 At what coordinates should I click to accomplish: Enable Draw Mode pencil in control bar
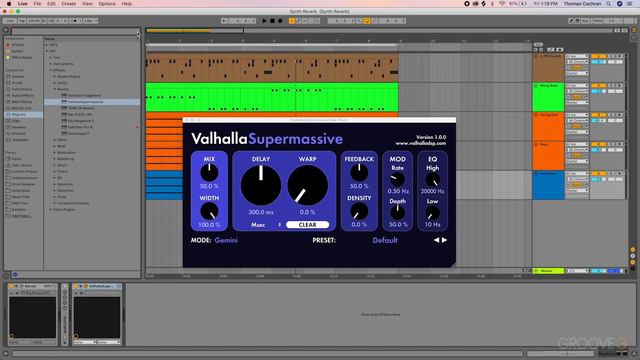tap(571, 21)
